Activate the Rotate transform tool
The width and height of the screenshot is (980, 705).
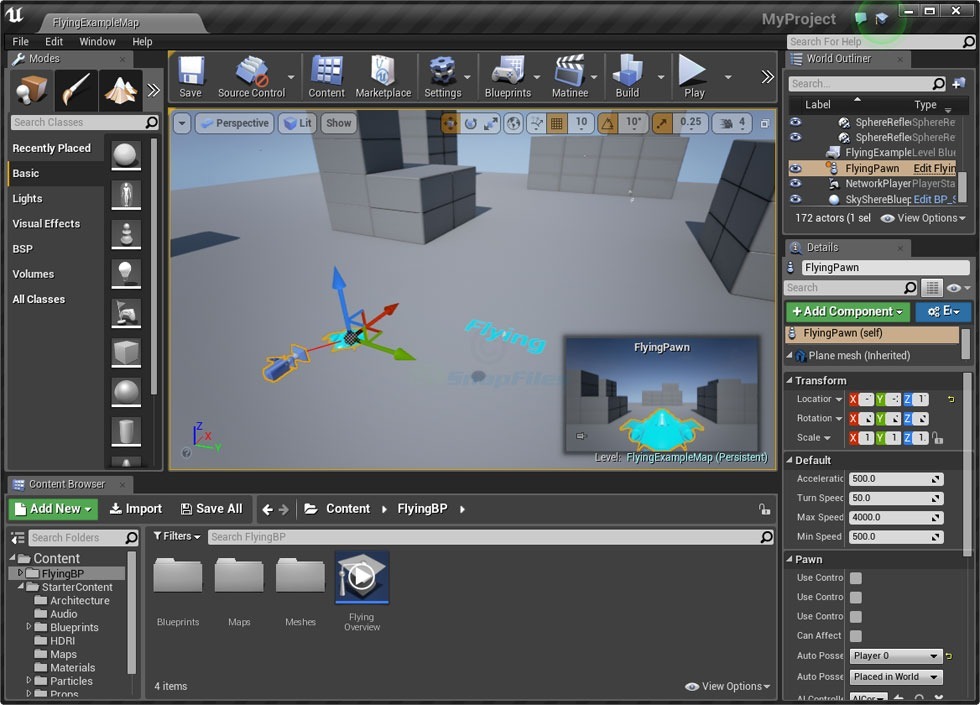(x=472, y=122)
